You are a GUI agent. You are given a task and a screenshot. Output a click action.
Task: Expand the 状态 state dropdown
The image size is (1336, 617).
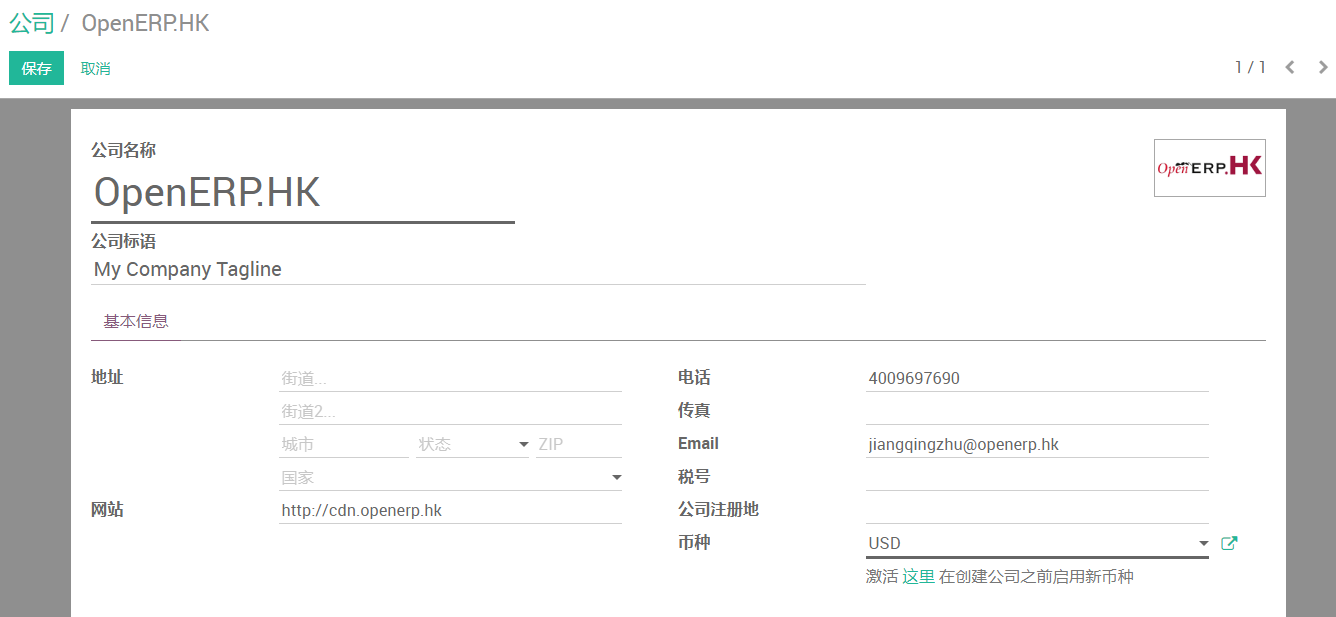click(x=523, y=445)
